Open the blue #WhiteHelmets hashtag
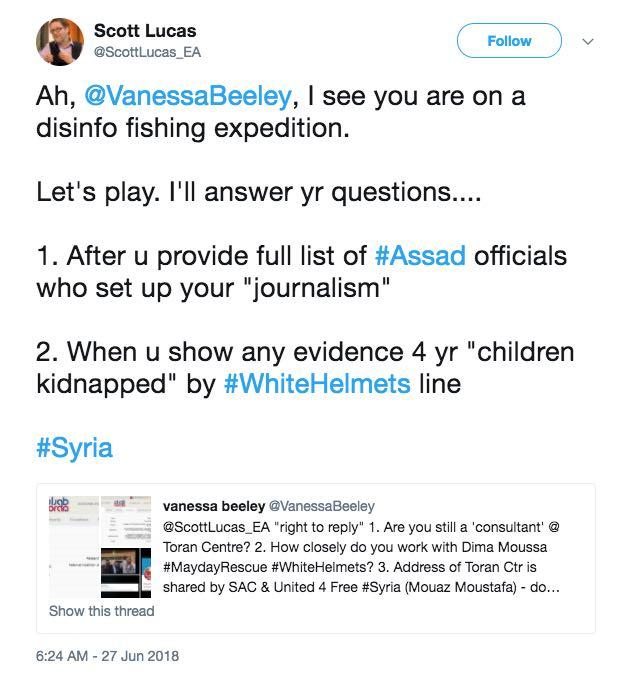This screenshot has height=674, width=631. coord(317,384)
